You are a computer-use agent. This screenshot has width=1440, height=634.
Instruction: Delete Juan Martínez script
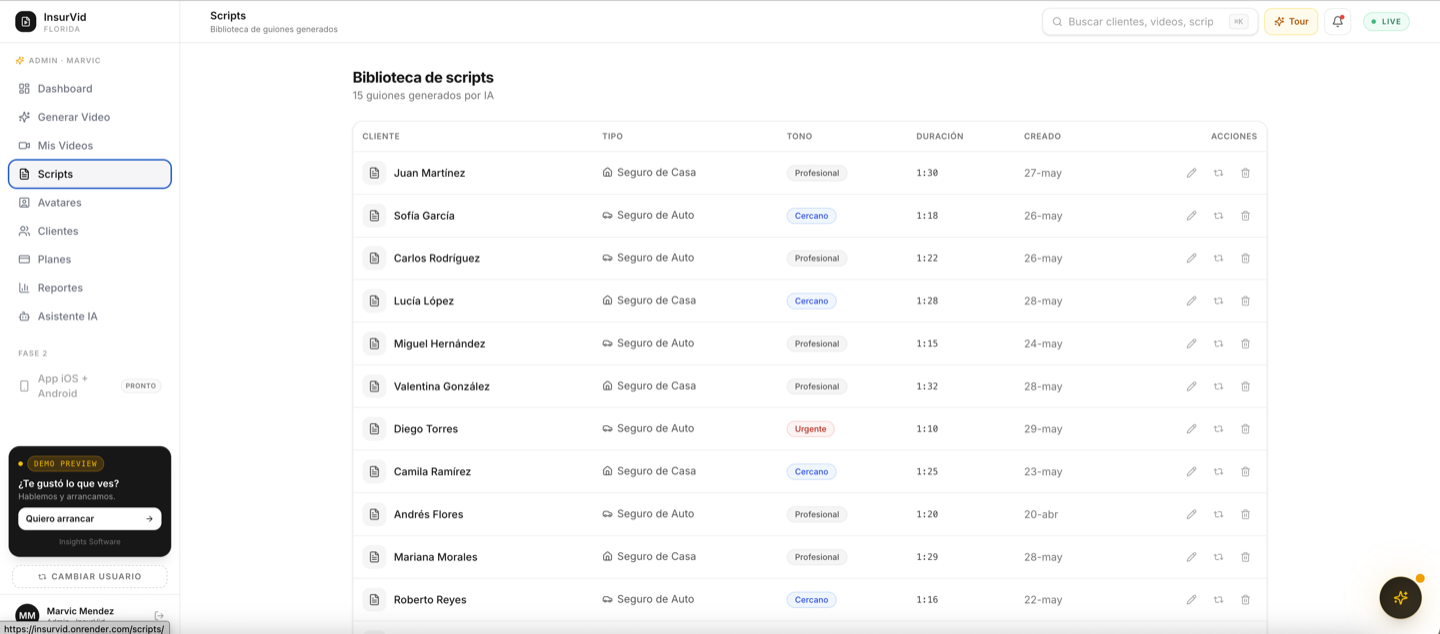(1245, 173)
